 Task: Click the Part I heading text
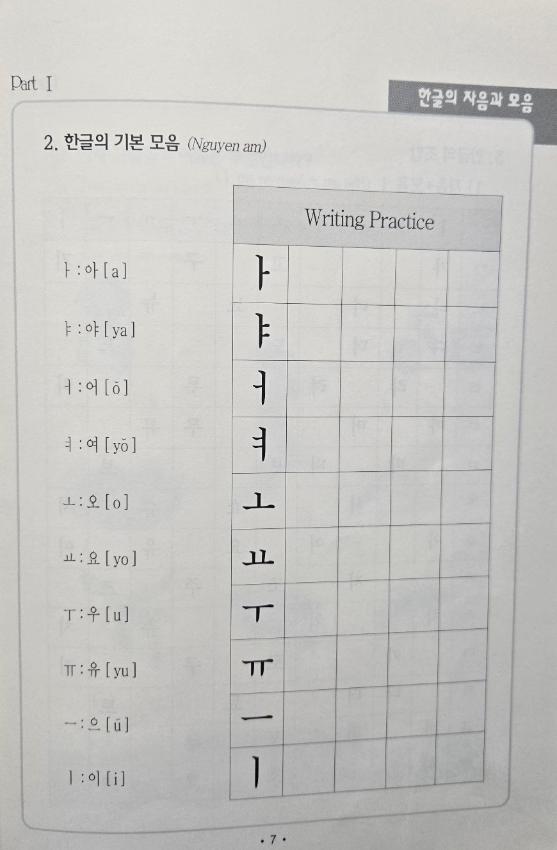pos(31,84)
